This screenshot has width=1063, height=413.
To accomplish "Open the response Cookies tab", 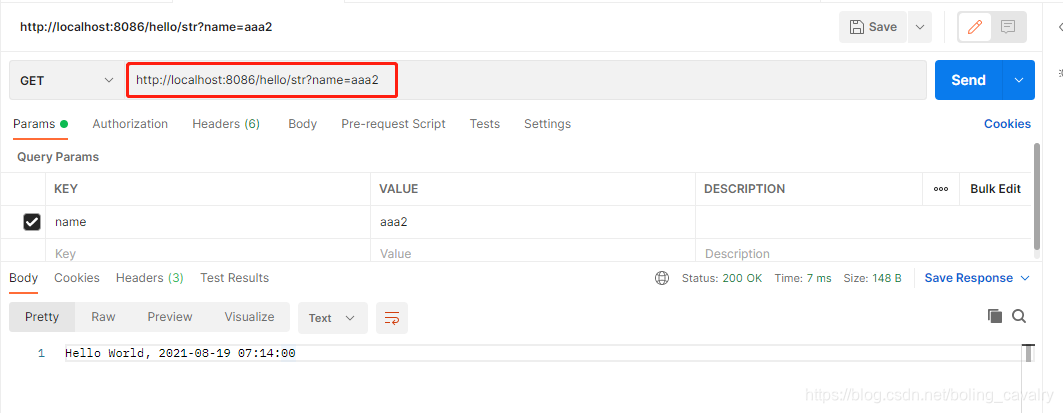I will (77, 277).
